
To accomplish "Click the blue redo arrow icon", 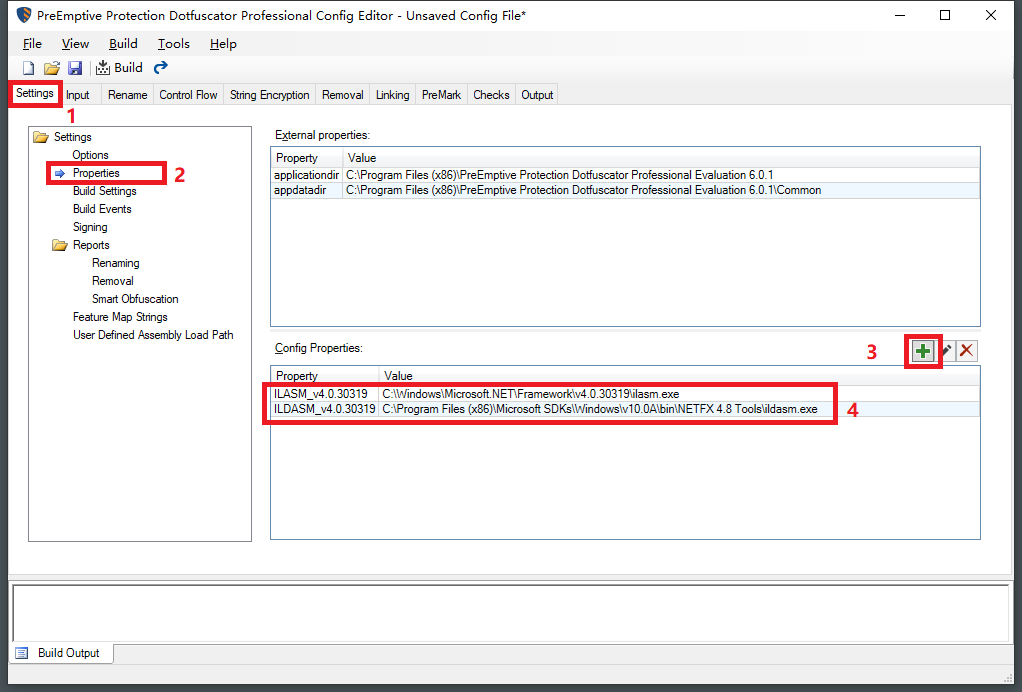I will coord(160,67).
